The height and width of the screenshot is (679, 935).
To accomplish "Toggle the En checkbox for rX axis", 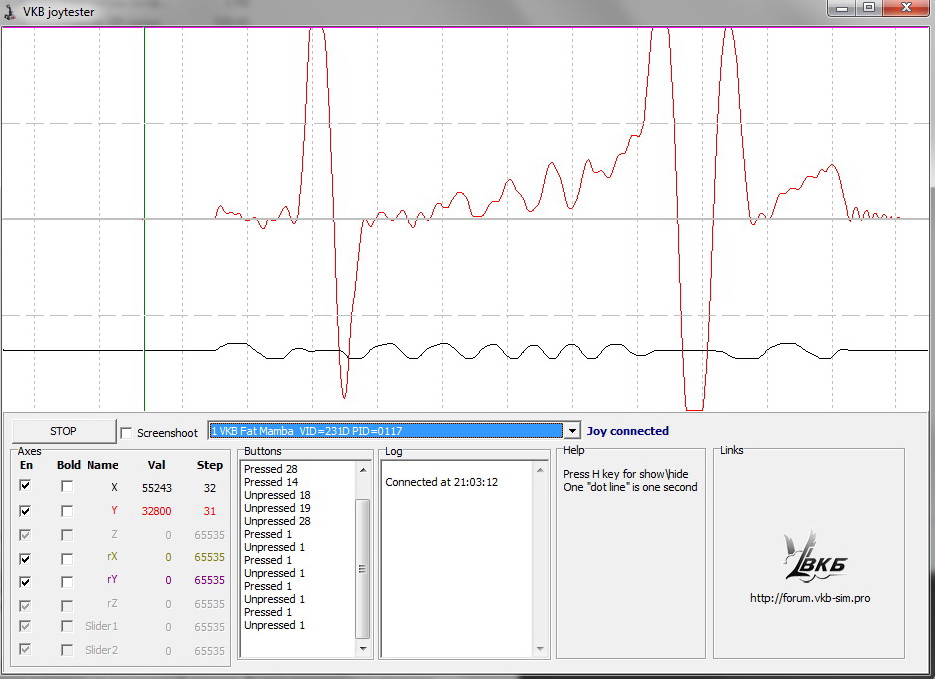I will pyautogui.click(x=25, y=559).
